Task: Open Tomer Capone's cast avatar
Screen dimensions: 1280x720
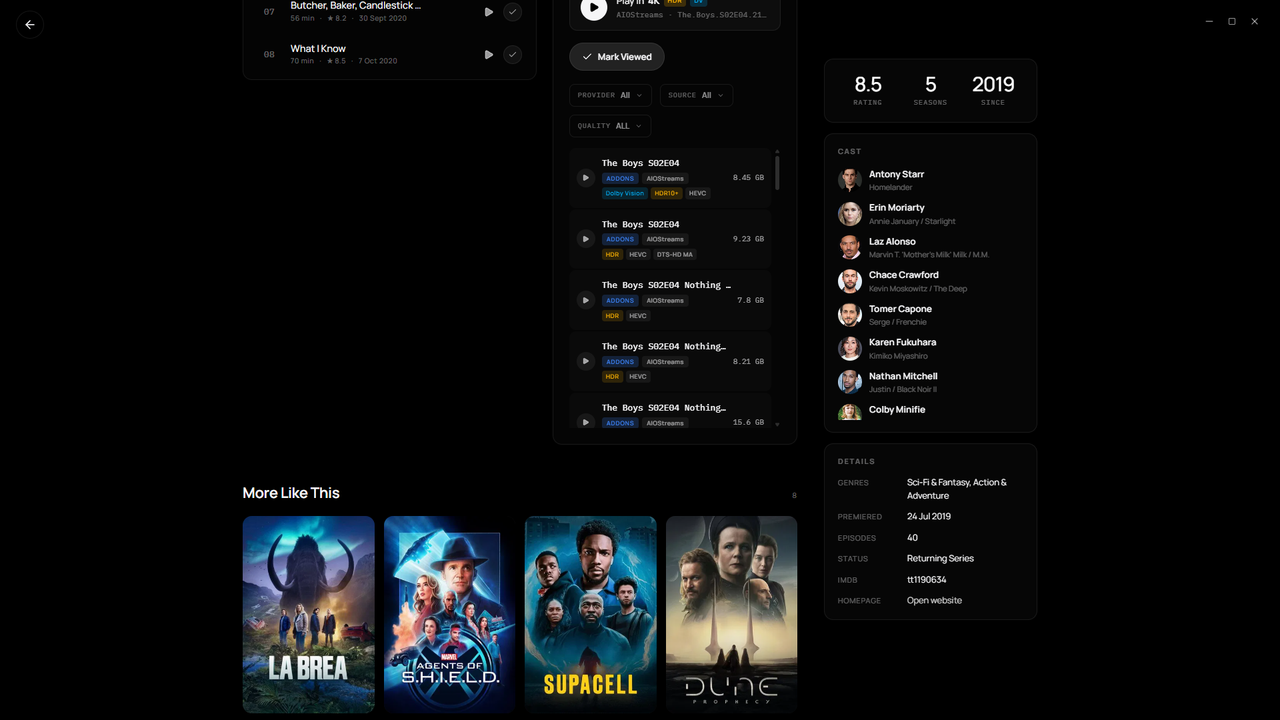Action: tap(850, 315)
